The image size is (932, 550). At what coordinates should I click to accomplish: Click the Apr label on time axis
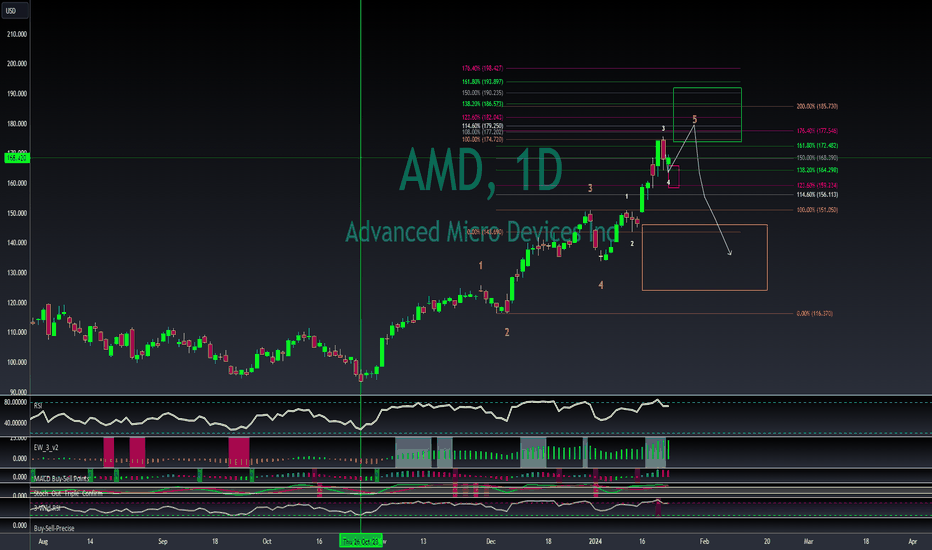coord(912,542)
